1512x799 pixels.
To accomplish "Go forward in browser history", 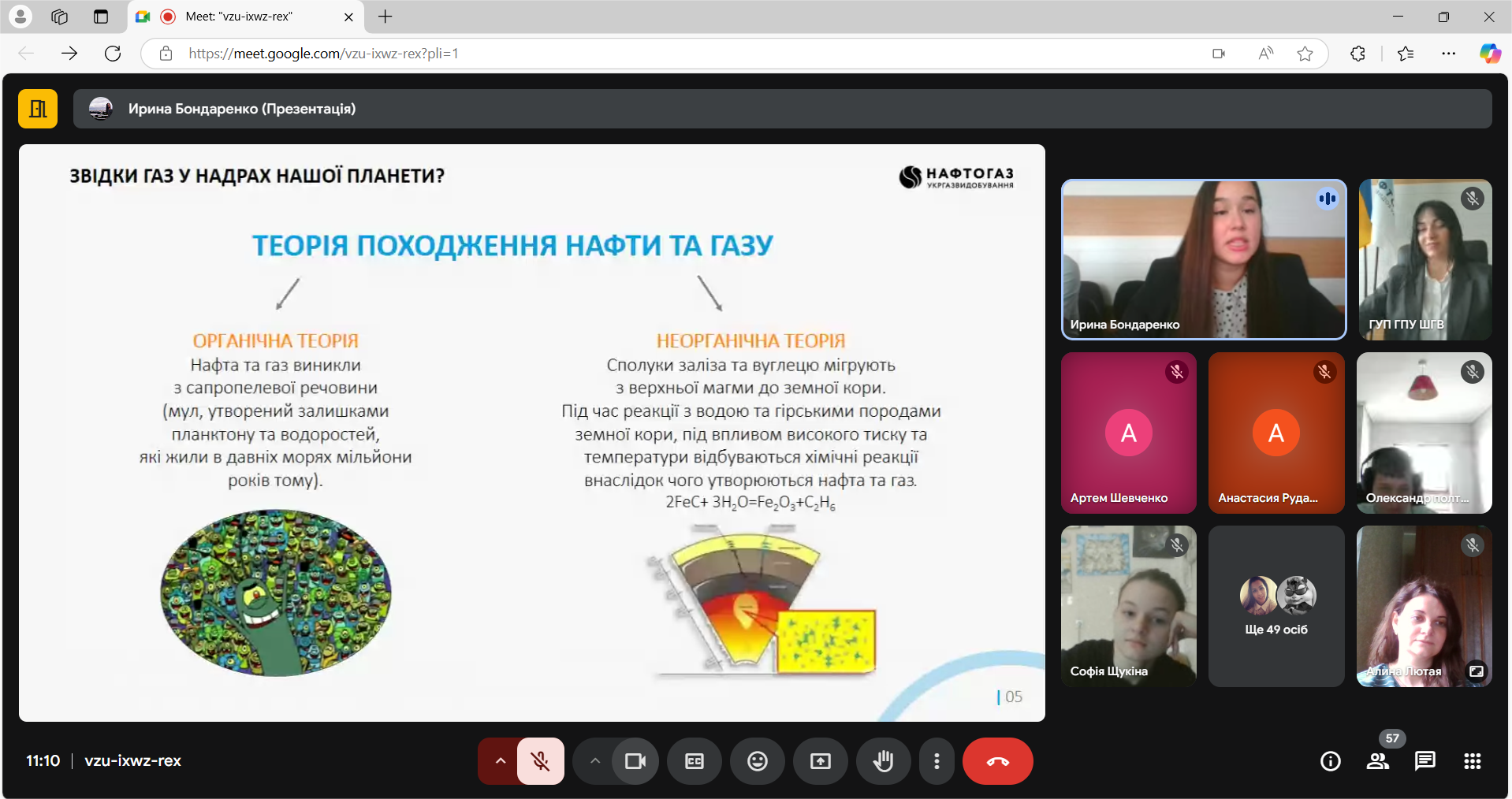I will point(69,54).
